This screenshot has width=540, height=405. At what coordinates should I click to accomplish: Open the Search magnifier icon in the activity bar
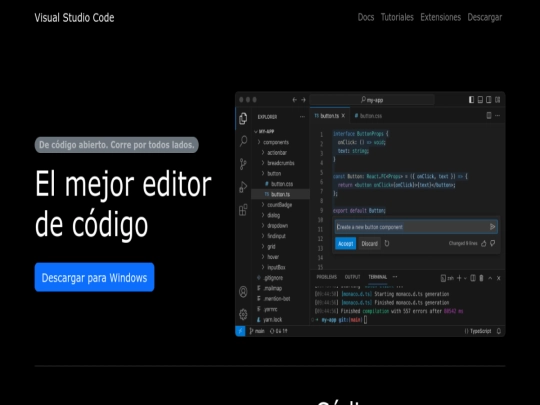point(243,141)
